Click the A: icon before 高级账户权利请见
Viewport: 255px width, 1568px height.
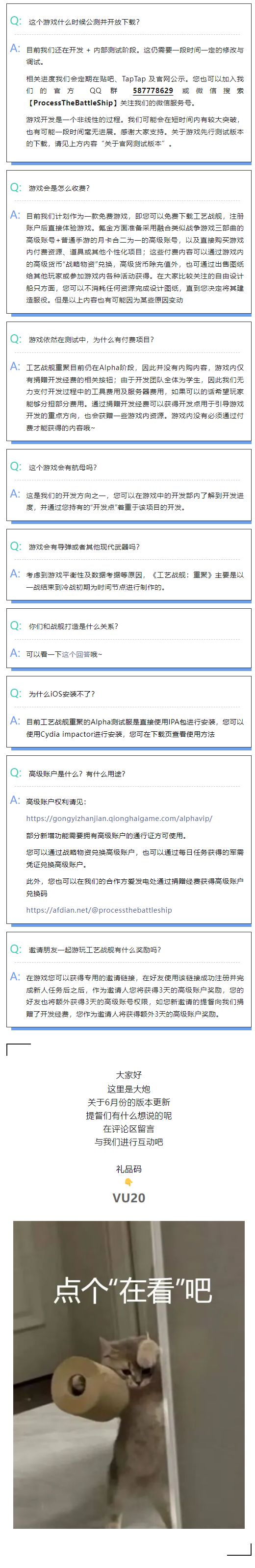click(16, 800)
